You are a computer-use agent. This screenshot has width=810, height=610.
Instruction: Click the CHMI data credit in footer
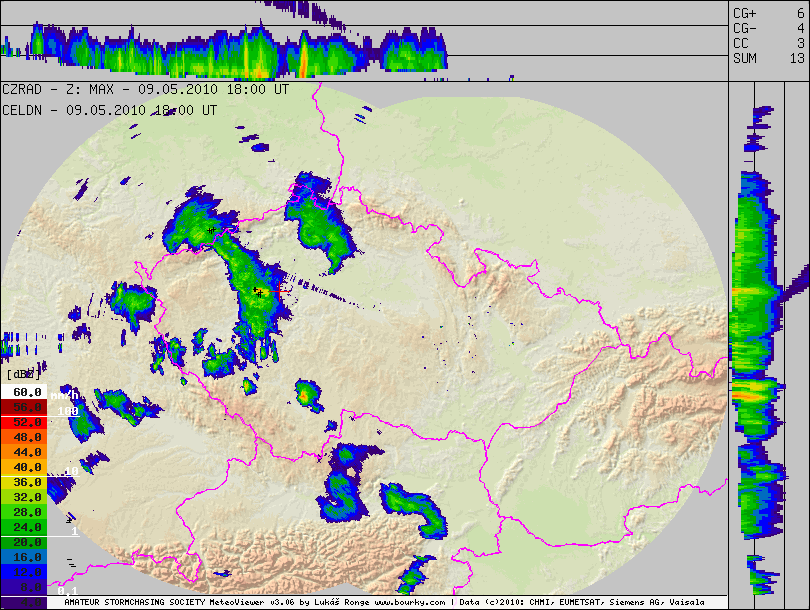point(541,602)
